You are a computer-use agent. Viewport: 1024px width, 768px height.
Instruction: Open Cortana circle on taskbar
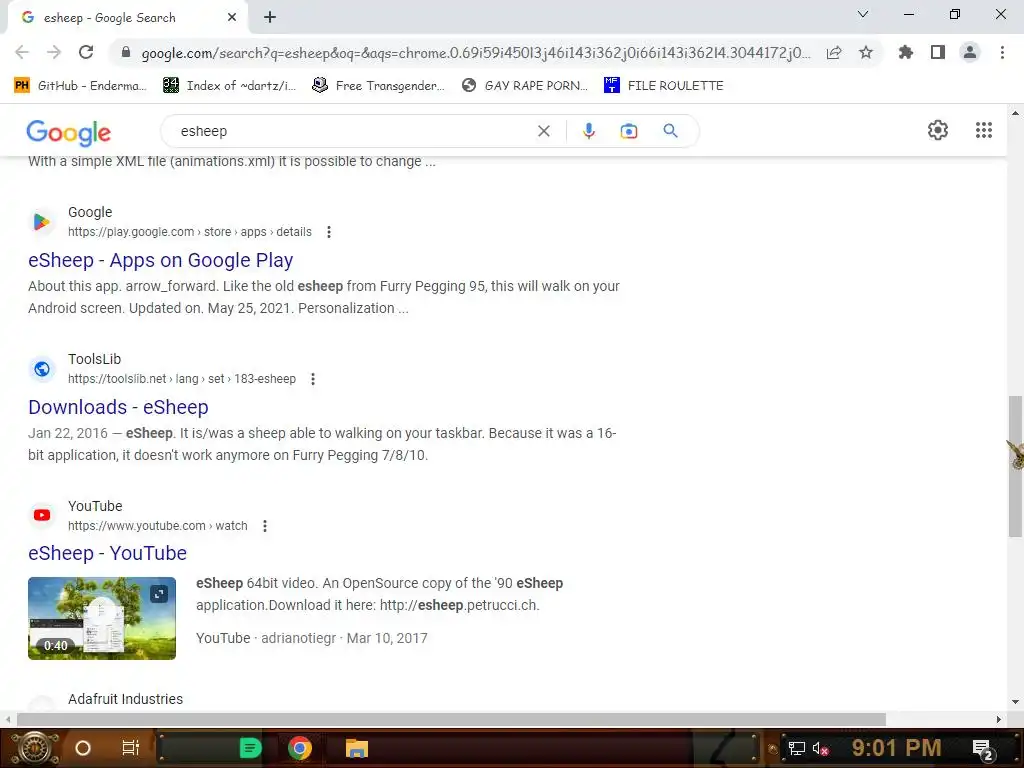click(83, 748)
